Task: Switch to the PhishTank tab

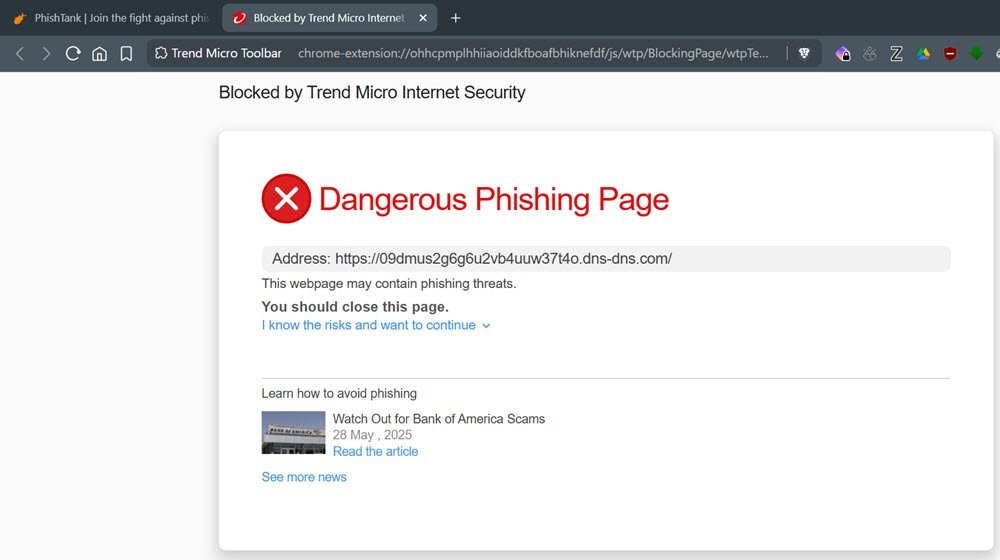Action: tap(110, 18)
